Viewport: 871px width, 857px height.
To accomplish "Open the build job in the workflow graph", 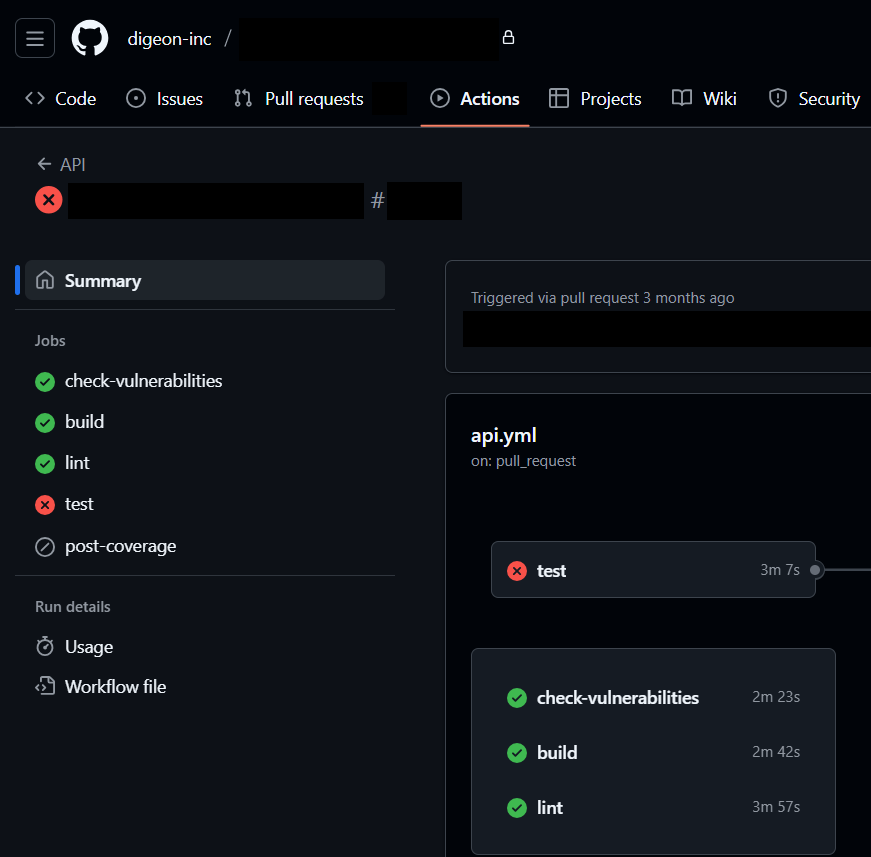I will [557, 753].
